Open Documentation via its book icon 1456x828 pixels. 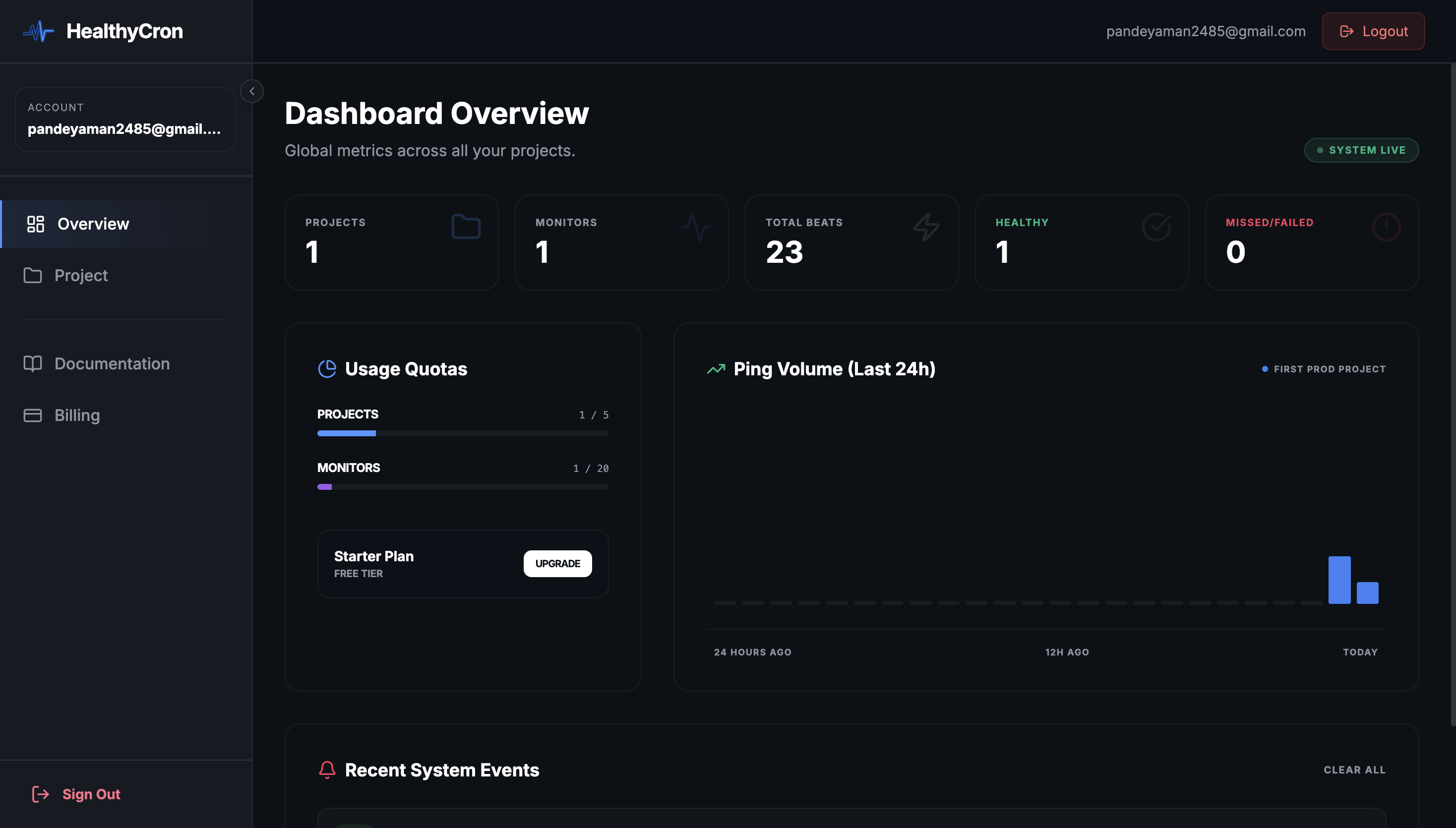[x=33, y=363]
